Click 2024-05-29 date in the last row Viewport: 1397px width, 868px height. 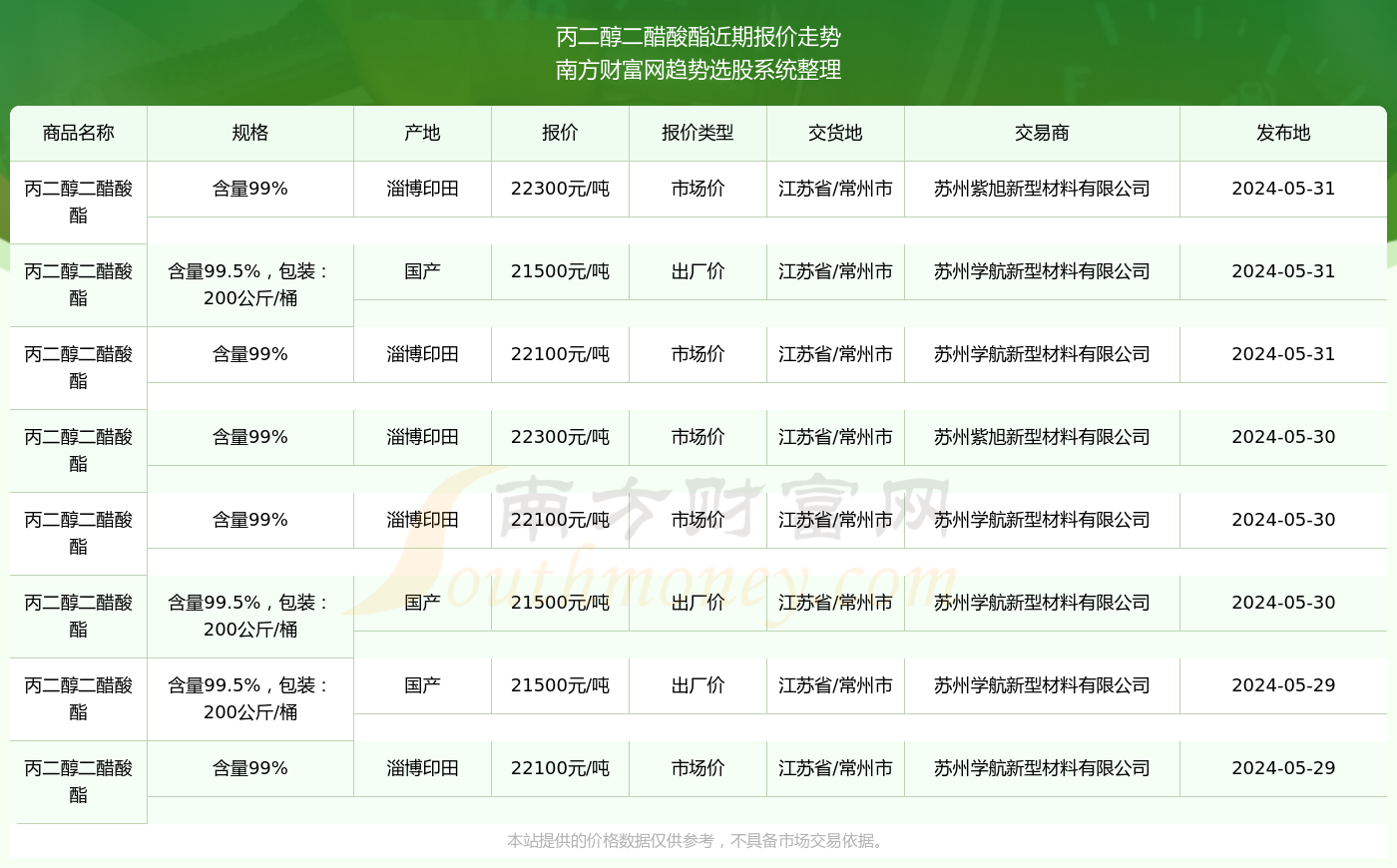tap(1283, 768)
